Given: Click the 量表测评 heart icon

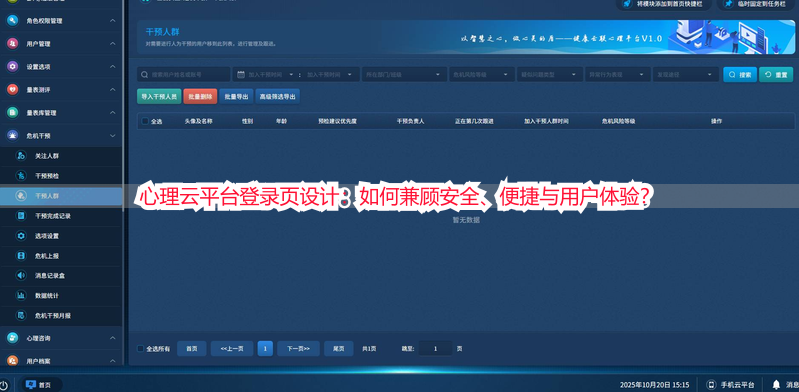Looking at the screenshot, I should click(x=13, y=90).
